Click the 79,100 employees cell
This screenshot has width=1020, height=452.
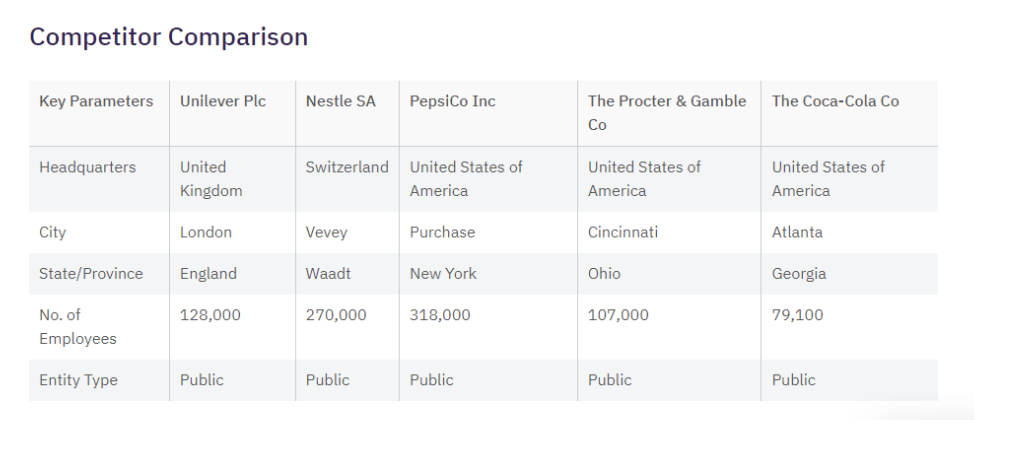798,315
